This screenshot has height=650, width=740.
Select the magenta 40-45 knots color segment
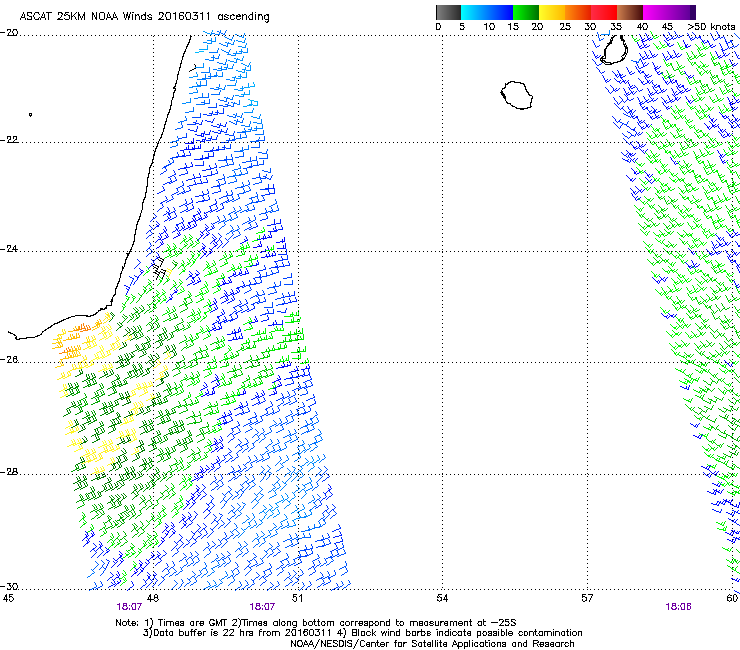coord(656,12)
